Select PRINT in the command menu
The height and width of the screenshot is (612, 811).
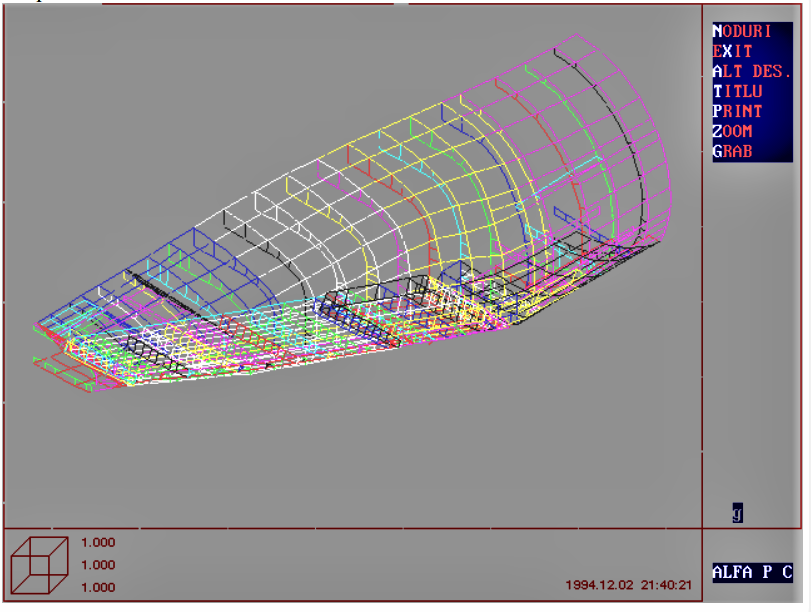(x=737, y=111)
